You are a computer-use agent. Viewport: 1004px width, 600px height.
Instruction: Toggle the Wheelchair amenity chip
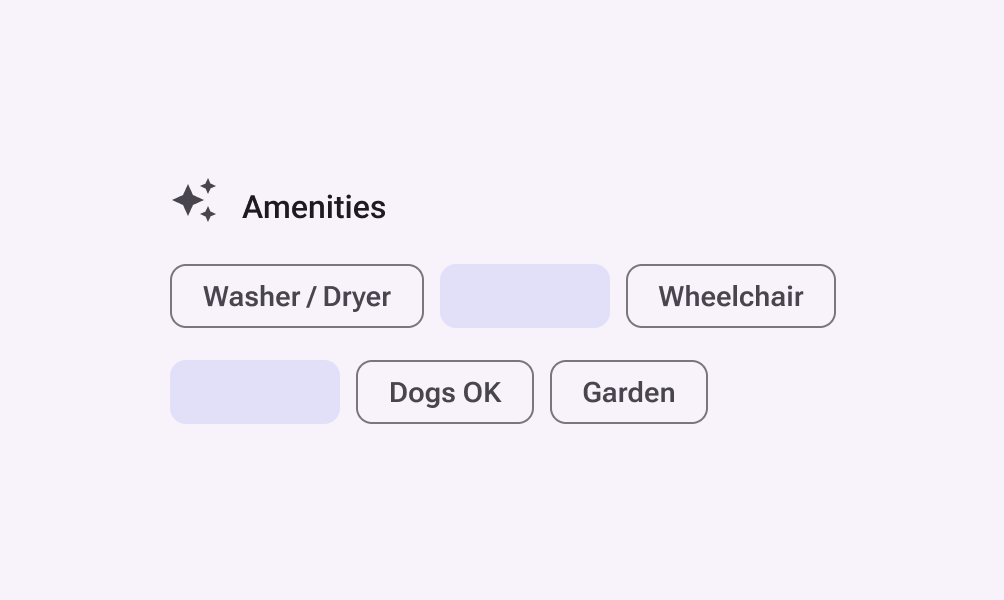731,296
